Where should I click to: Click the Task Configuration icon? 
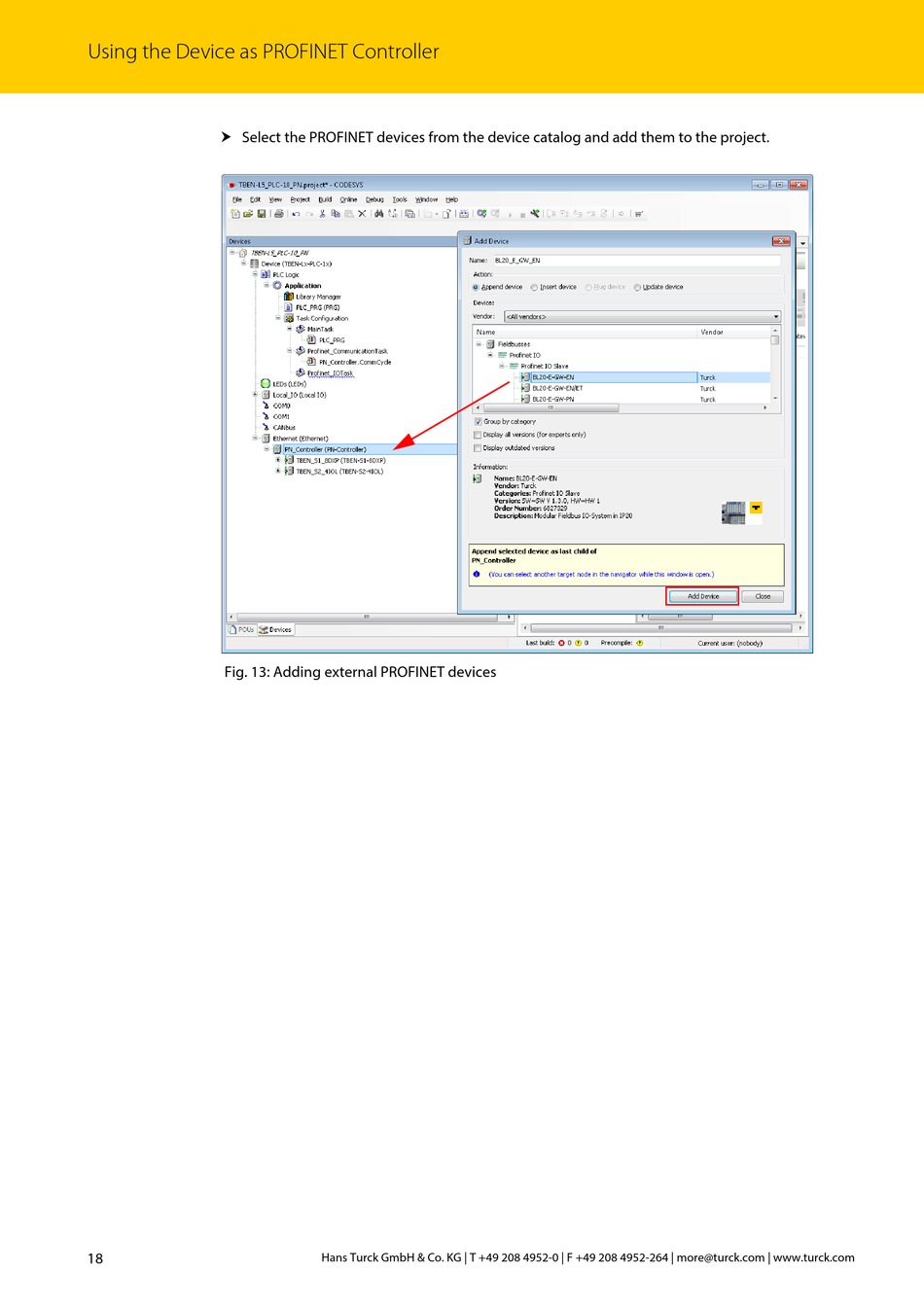(x=289, y=318)
